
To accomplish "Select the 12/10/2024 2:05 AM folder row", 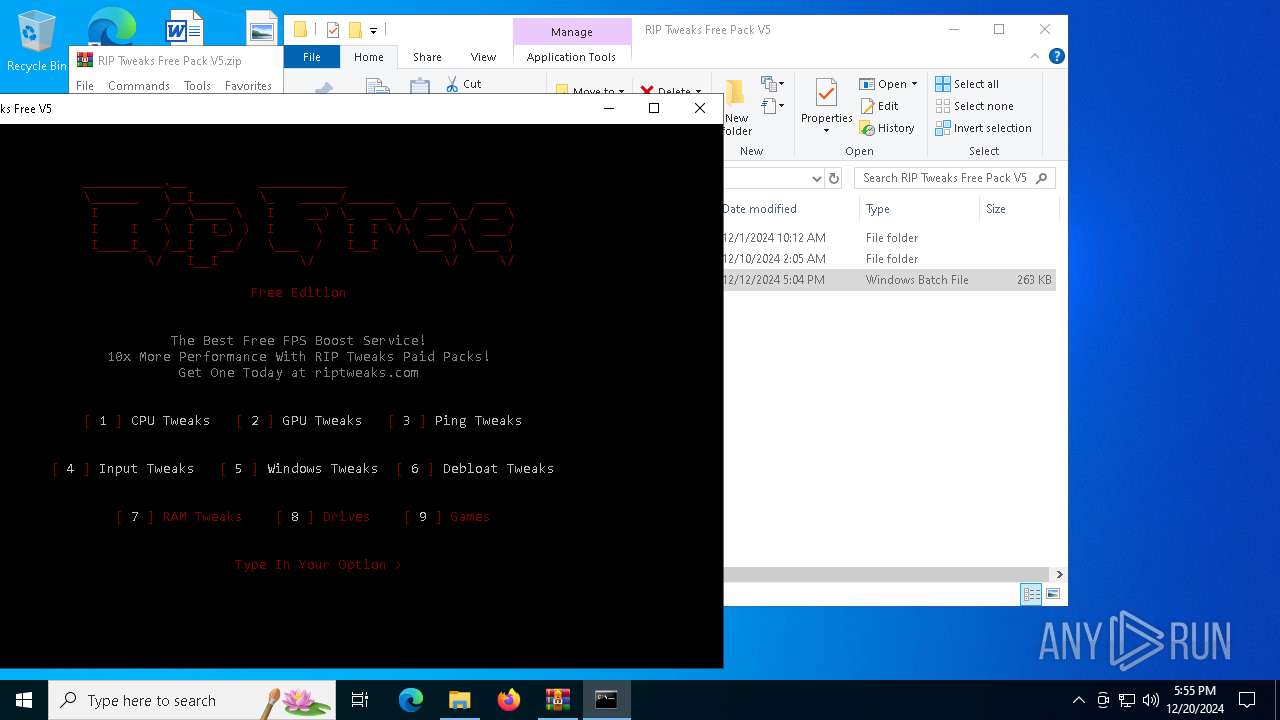I will click(889, 259).
